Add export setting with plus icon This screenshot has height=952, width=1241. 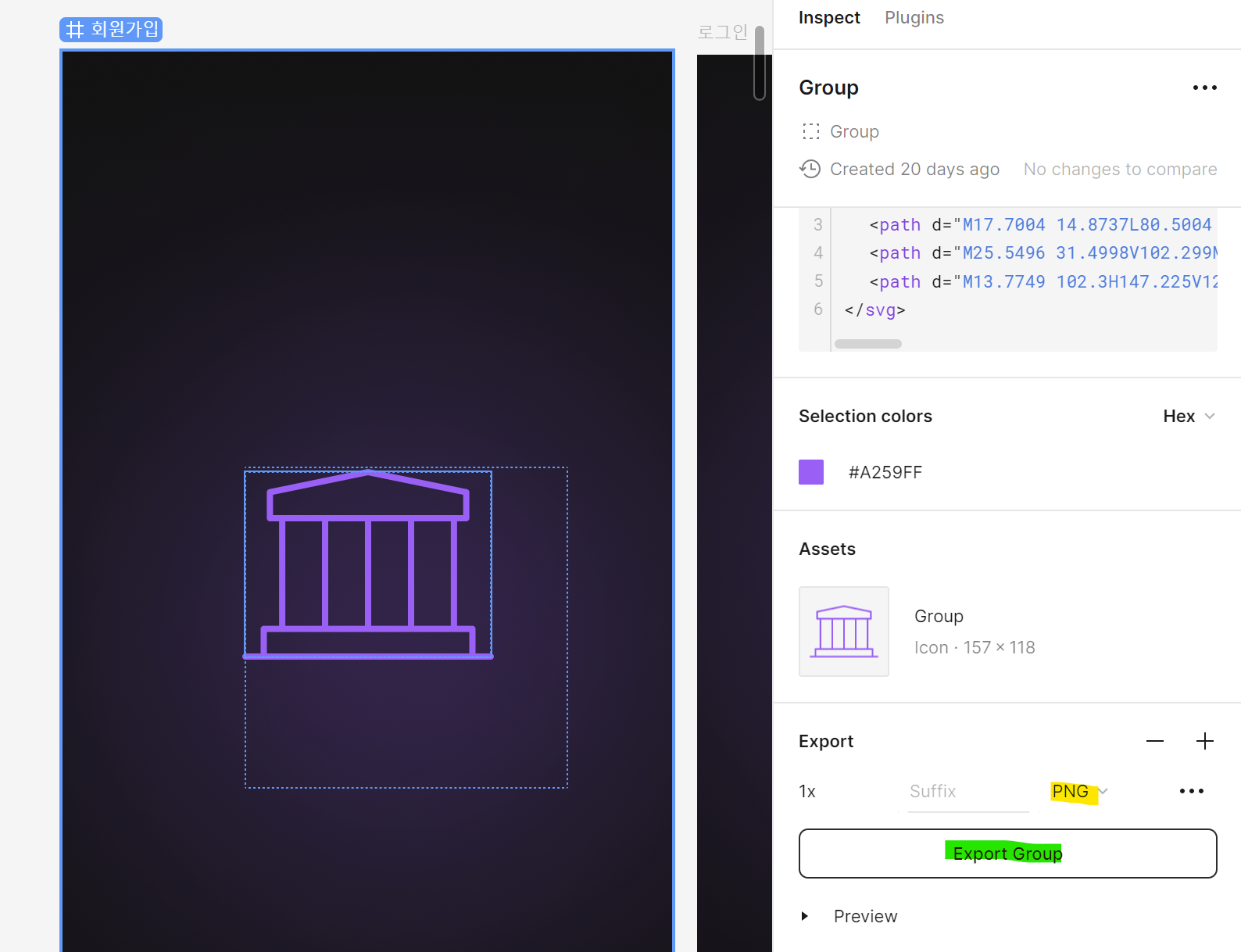tap(1205, 741)
